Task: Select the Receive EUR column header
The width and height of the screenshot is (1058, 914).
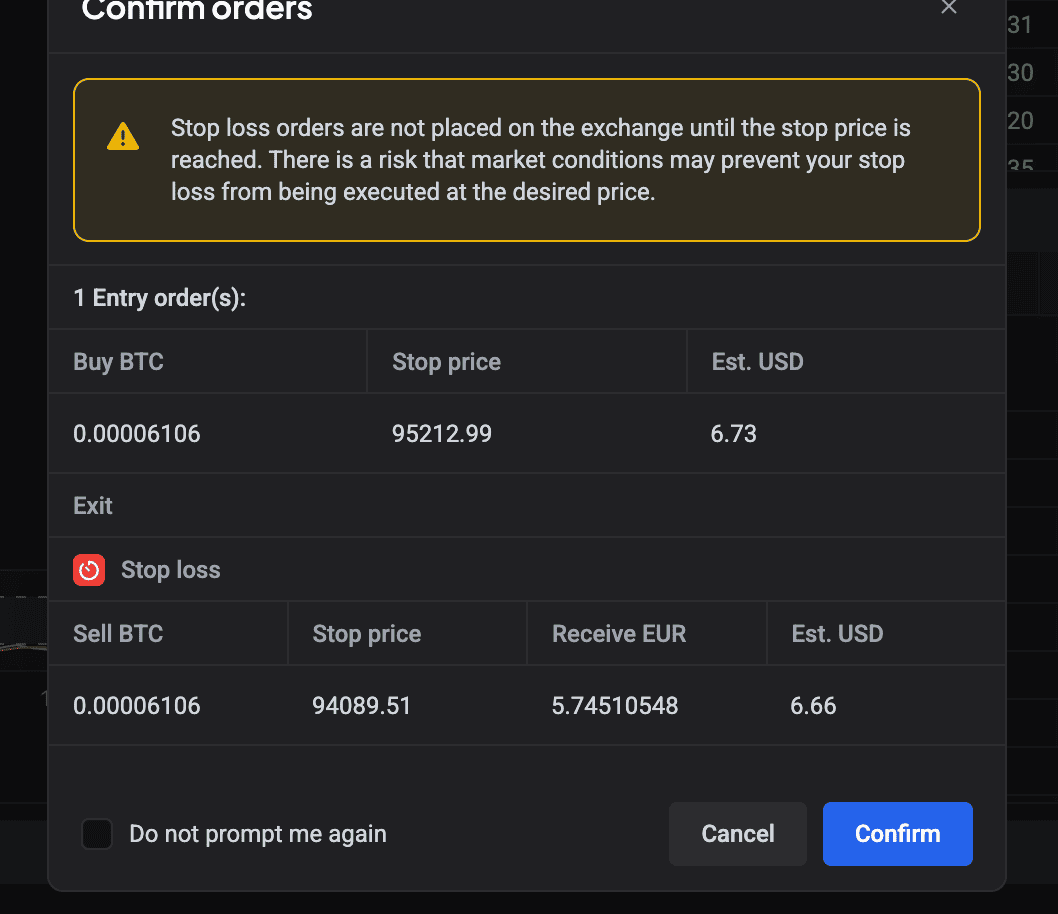Action: pyautogui.click(x=618, y=632)
